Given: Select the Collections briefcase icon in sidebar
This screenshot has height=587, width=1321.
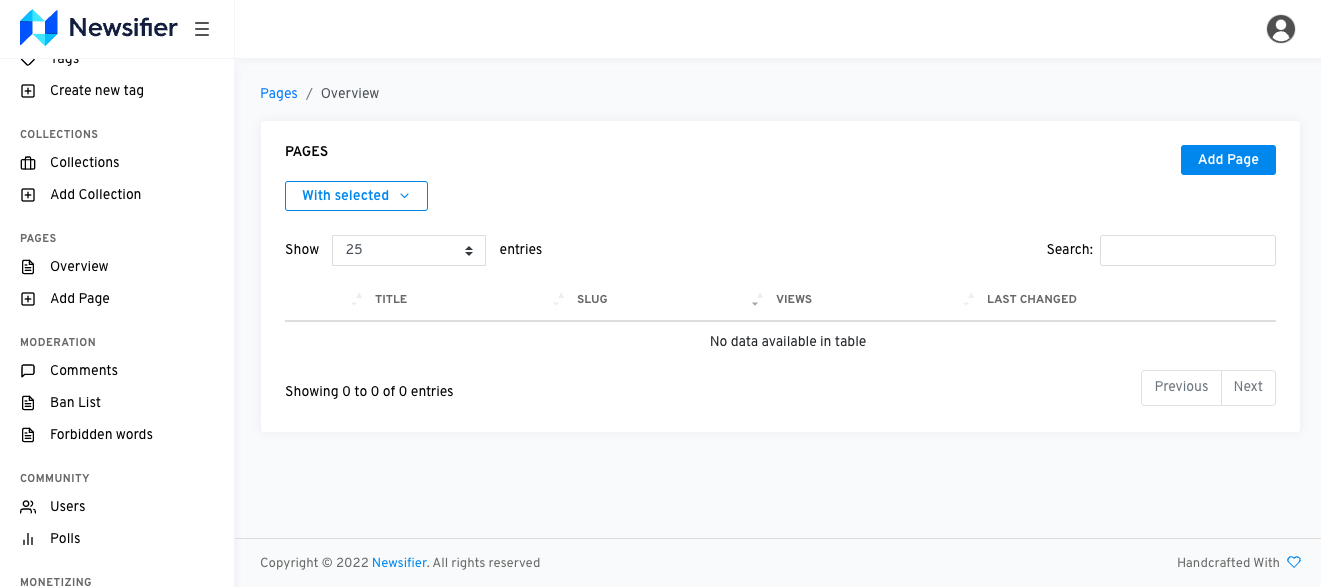Looking at the screenshot, I should (x=27, y=162).
